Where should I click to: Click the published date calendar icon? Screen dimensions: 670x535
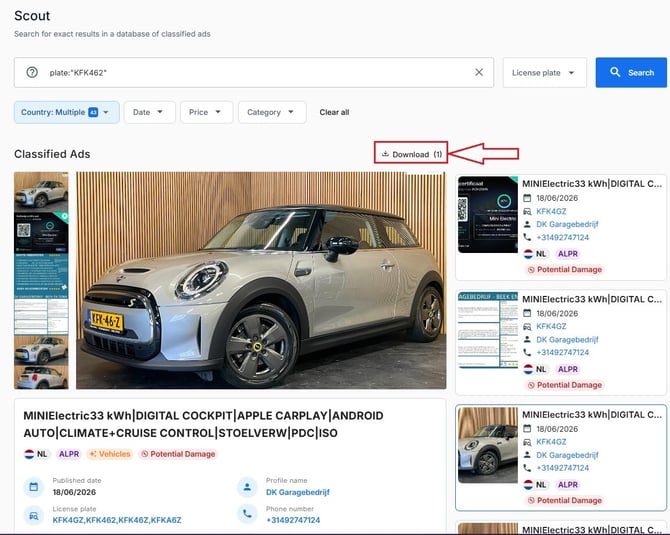[x=34, y=487]
